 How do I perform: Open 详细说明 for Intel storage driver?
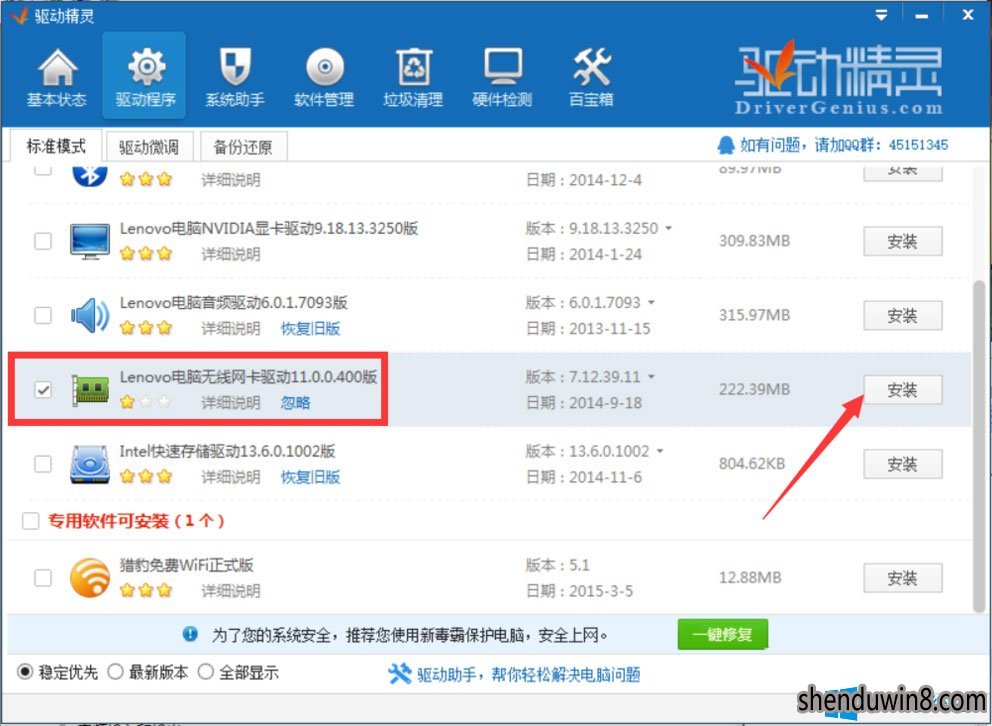[231, 477]
